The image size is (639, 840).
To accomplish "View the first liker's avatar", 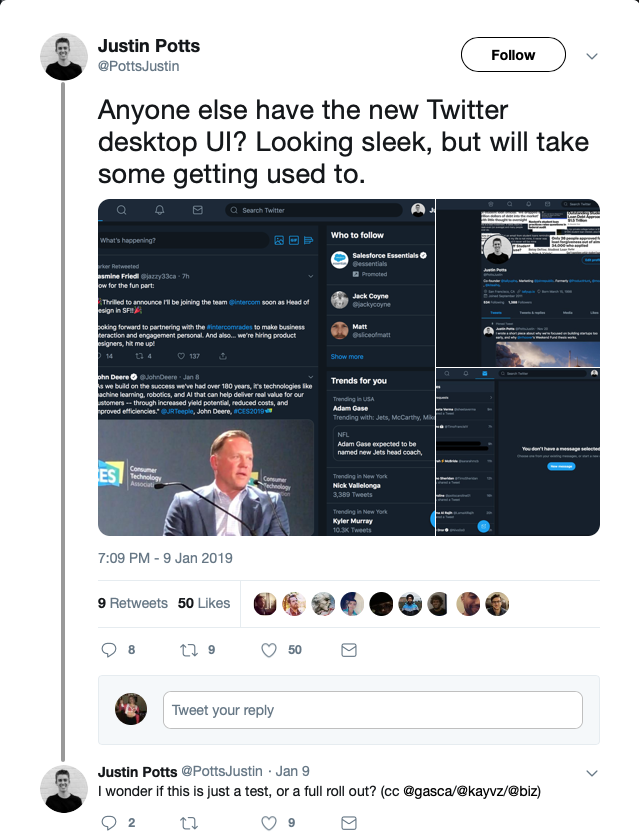I will (x=264, y=604).
